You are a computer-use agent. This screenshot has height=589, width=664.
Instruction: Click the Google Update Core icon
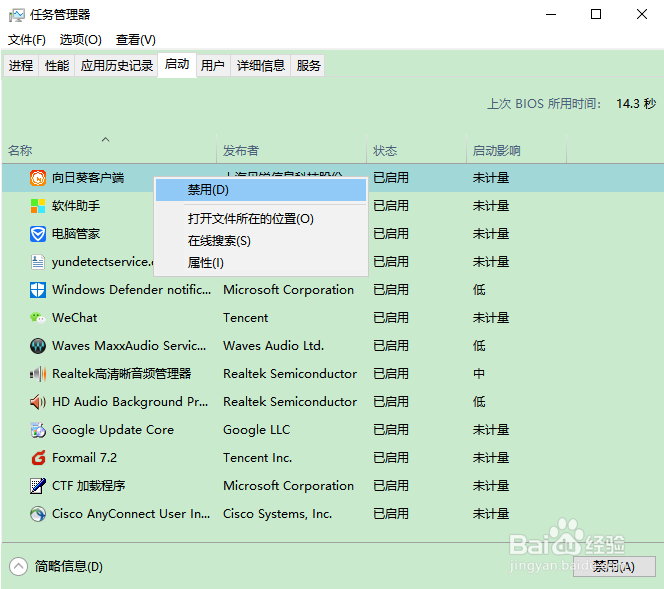click(x=38, y=430)
